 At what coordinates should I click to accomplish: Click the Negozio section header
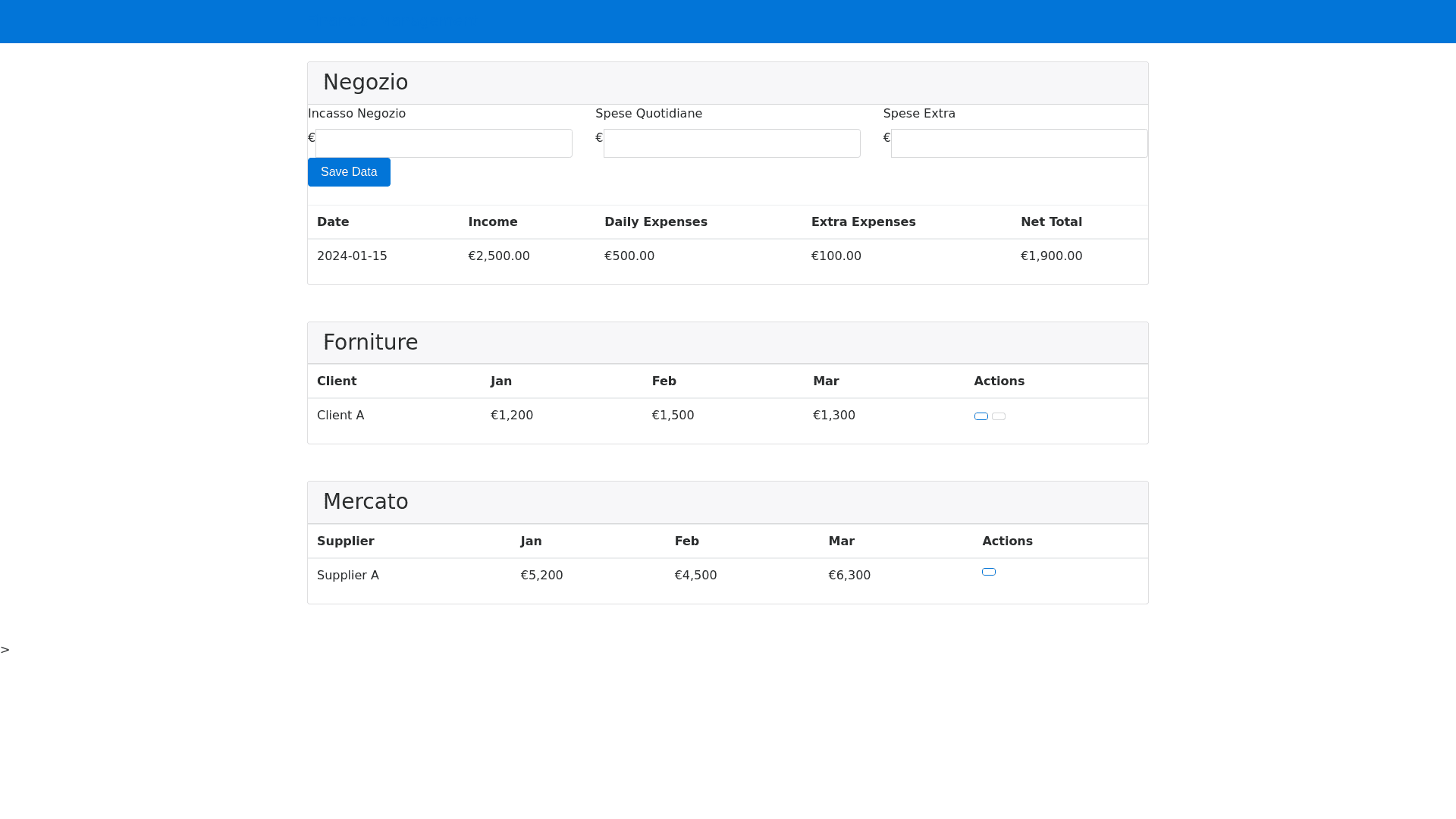[x=366, y=82]
